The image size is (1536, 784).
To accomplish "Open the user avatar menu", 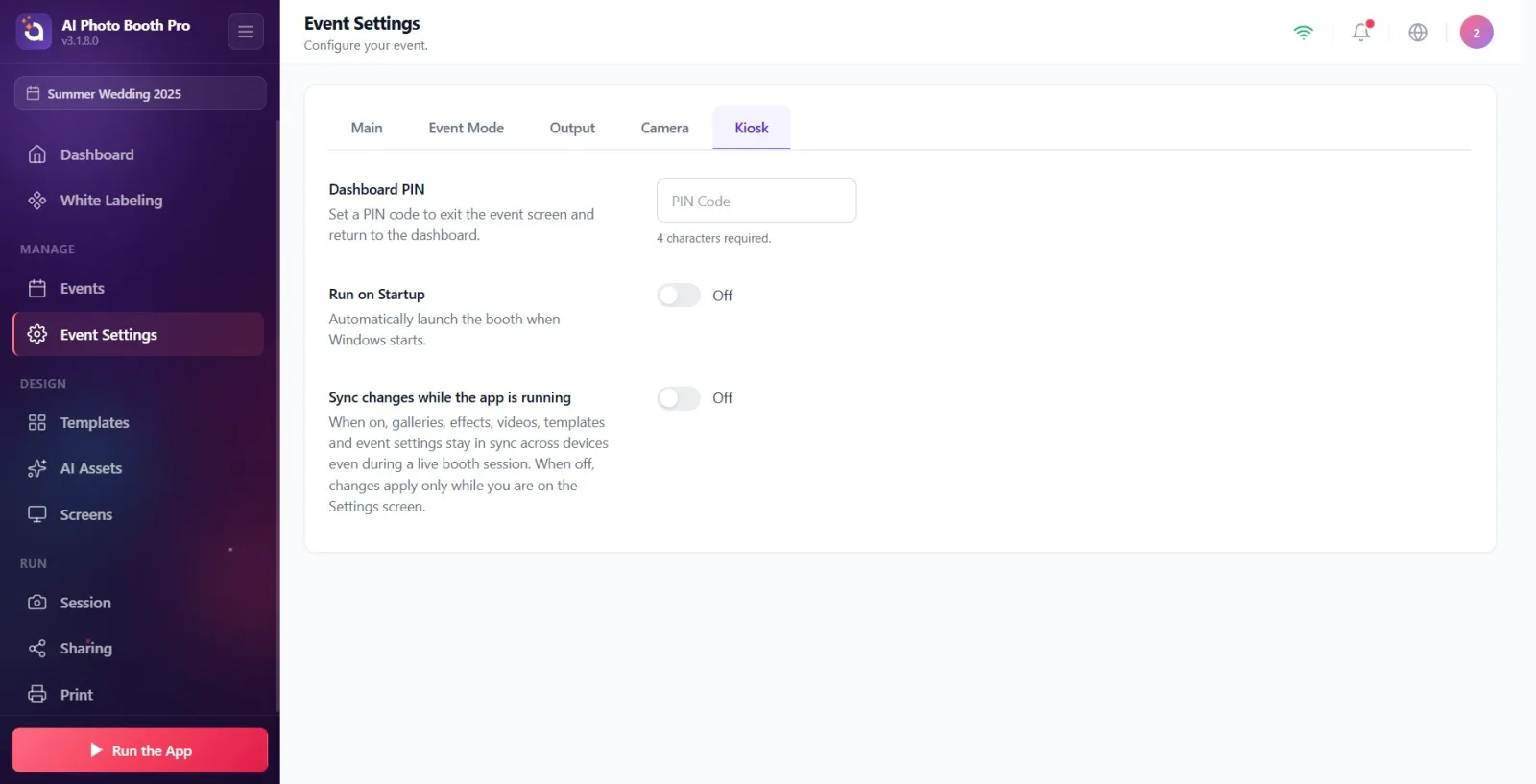I will pos(1476,32).
